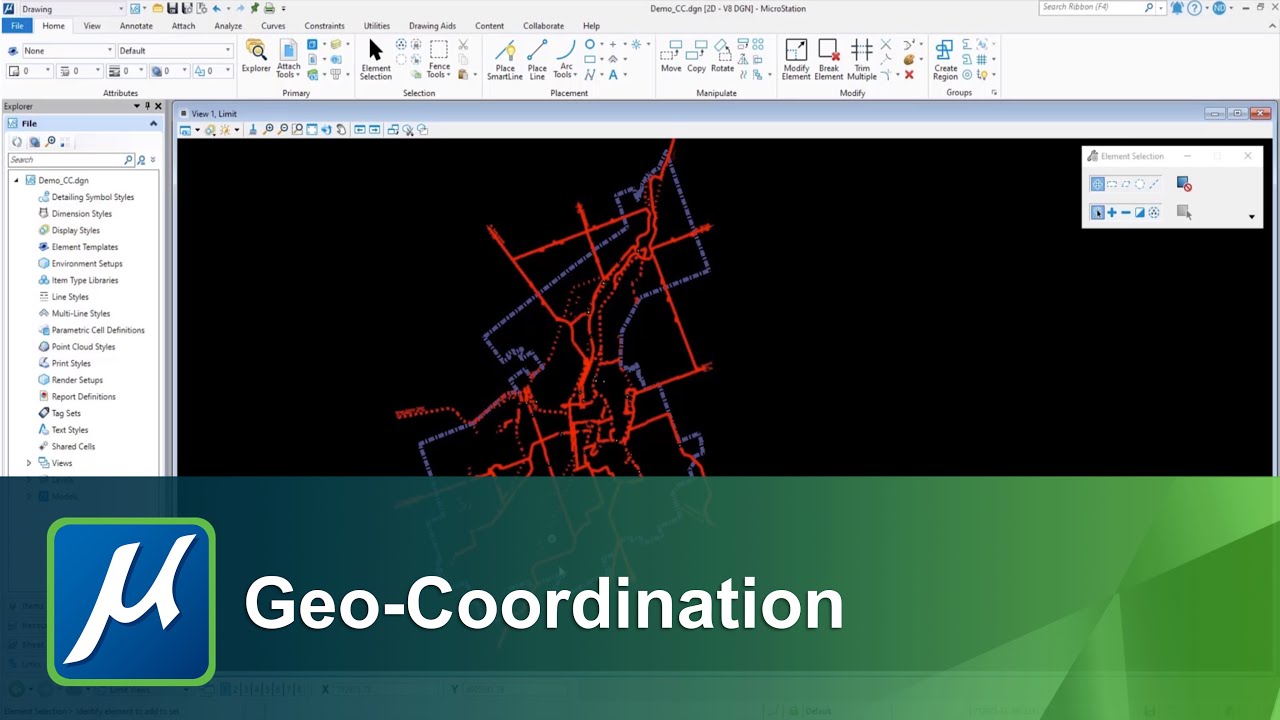Switch to the View ribbon tab
1280x720 pixels.
point(92,26)
